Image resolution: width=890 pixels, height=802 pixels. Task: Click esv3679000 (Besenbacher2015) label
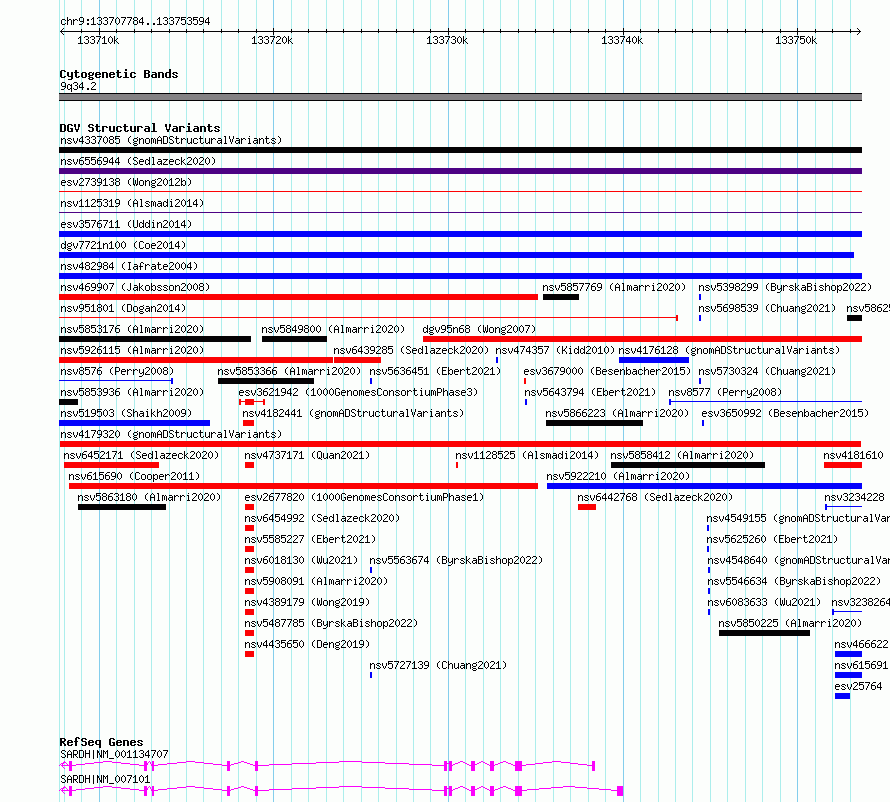tap(607, 371)
